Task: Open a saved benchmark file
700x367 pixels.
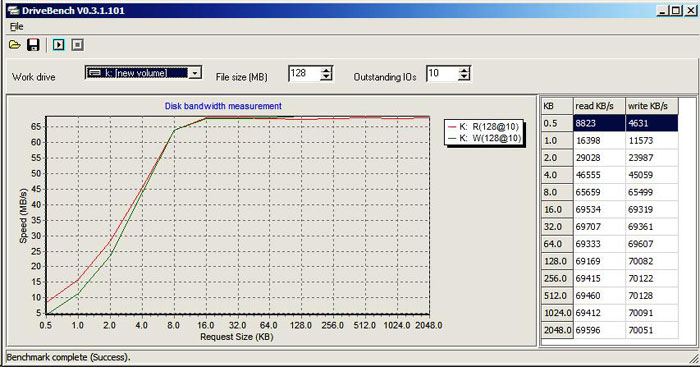Action: tap(15, 45)
